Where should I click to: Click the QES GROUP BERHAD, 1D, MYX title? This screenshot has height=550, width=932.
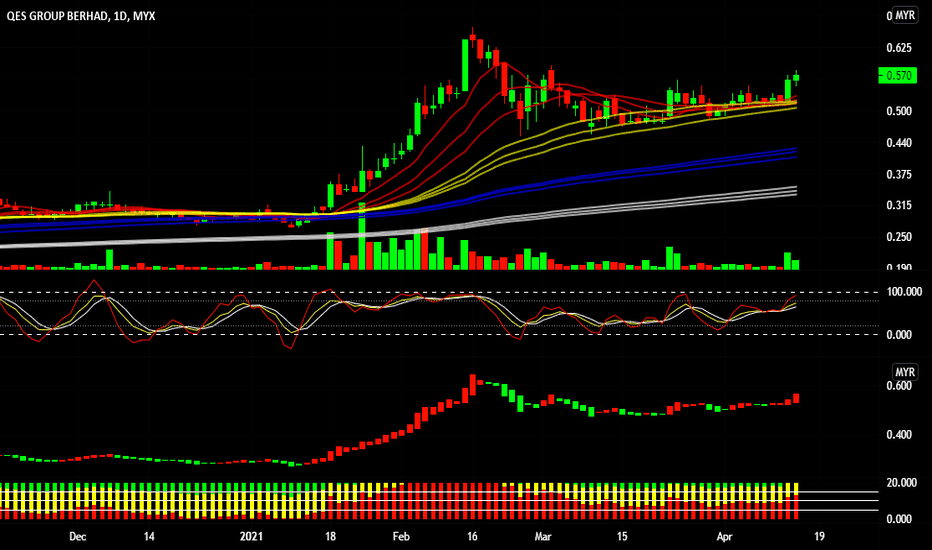pyautogui.click(x=81, y=16)
